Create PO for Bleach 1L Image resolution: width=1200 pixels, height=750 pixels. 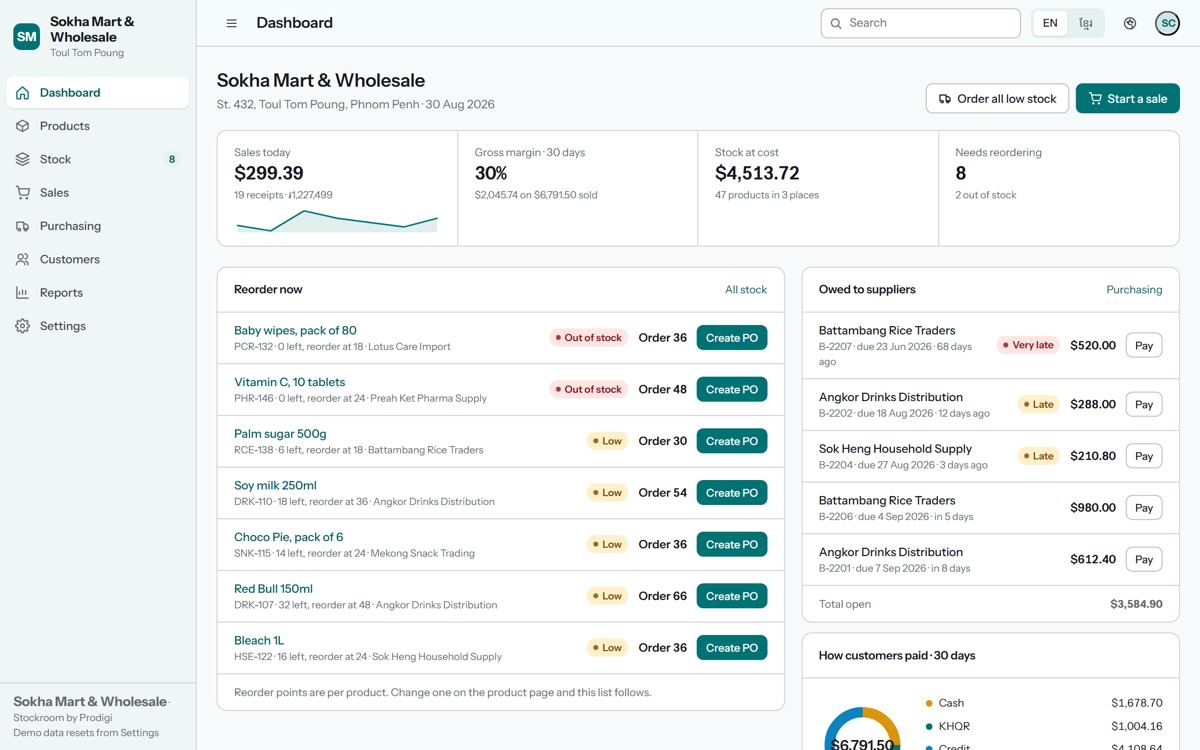[x=732, y=648]
